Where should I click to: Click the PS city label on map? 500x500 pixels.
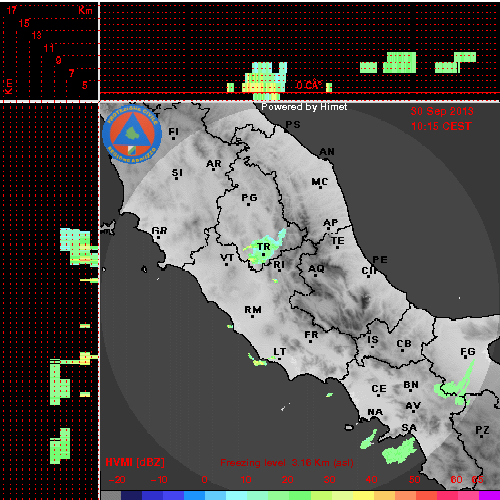293,125
